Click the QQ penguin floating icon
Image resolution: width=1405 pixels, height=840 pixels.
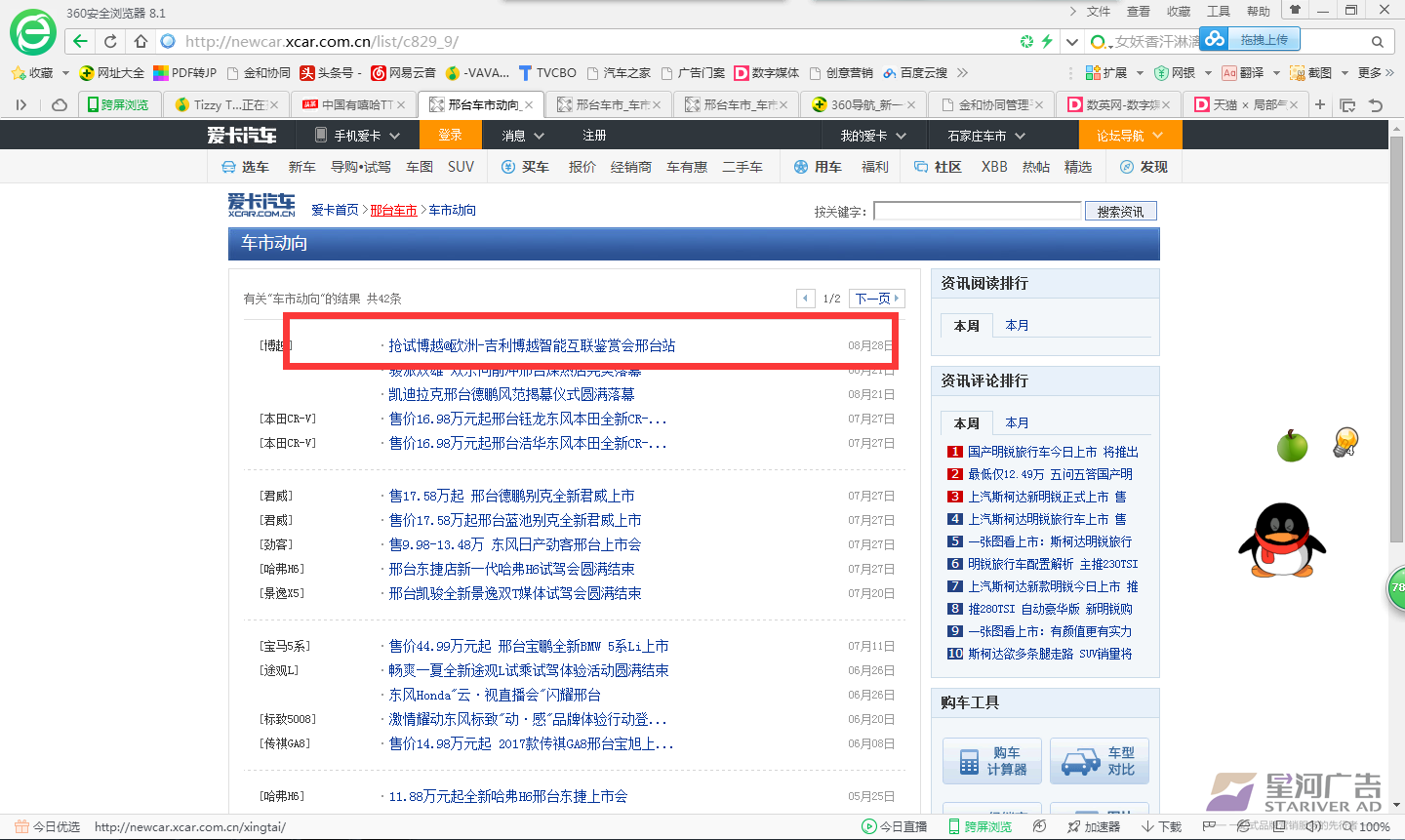[x=1275, y=540]
